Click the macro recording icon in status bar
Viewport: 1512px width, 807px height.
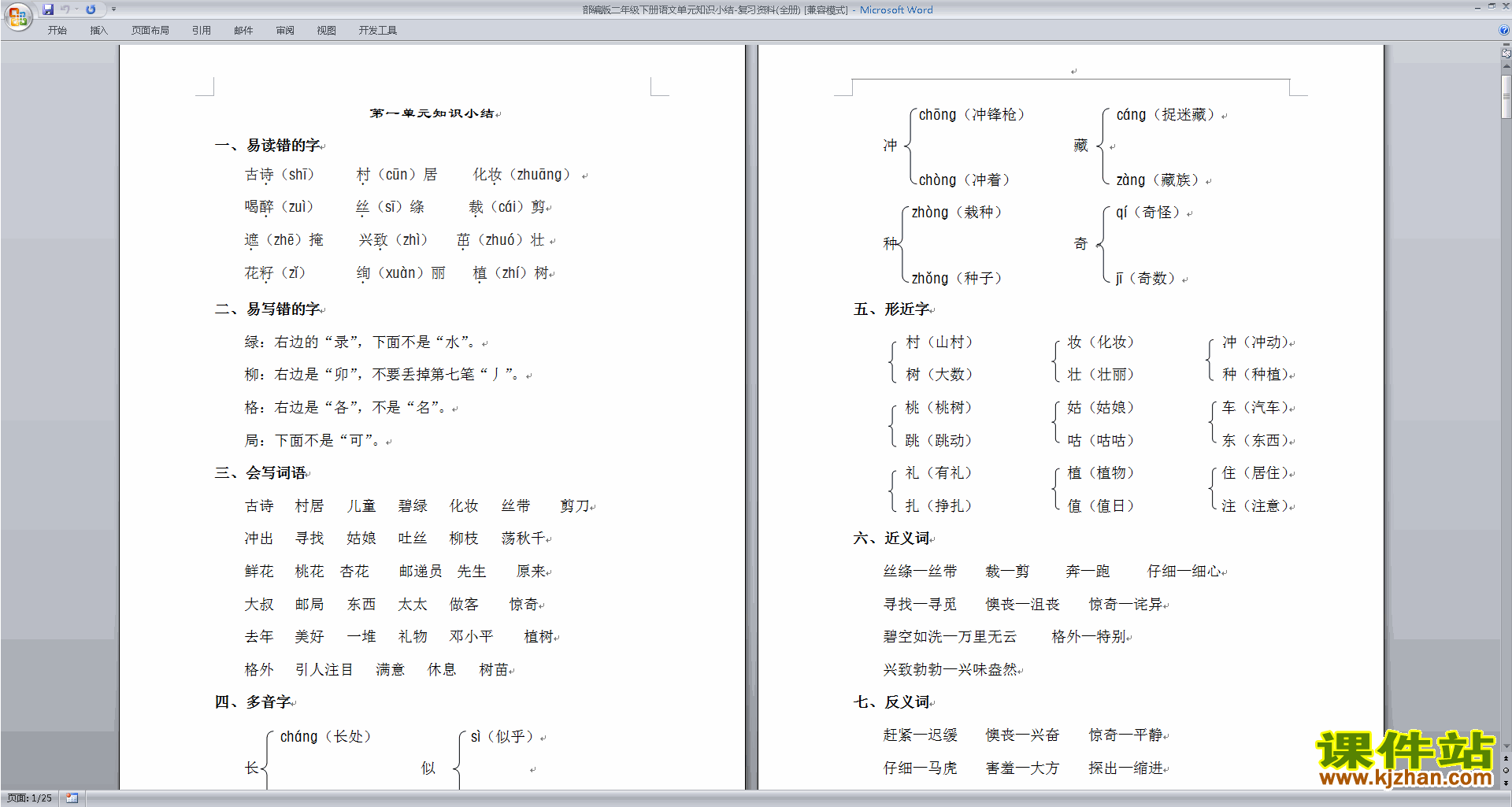72,798
